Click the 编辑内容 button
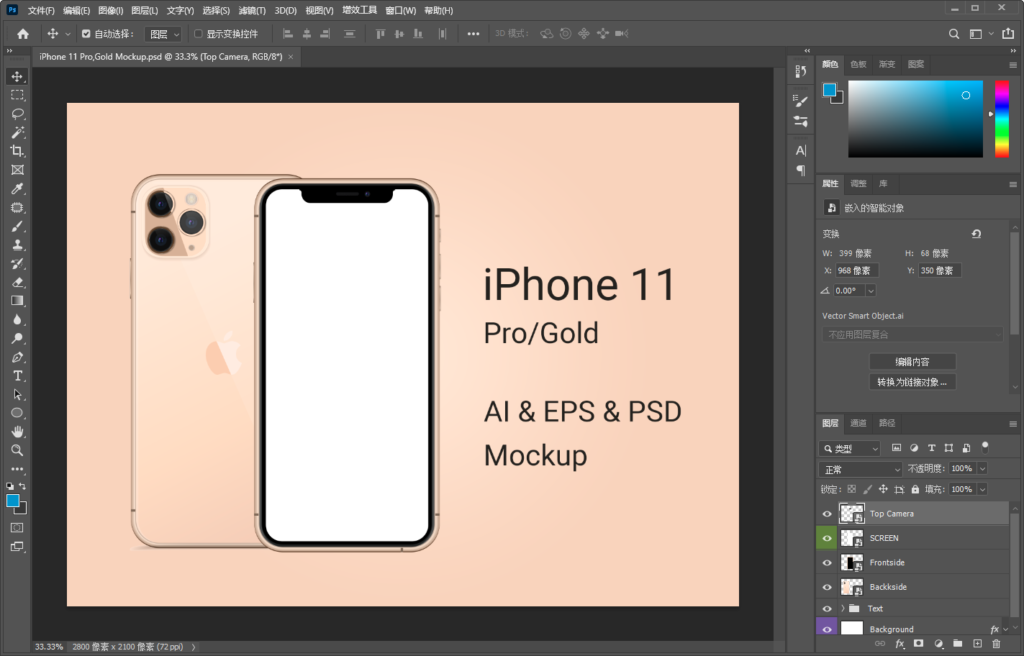The height and width of the screenshot is (656, 1024). pyautogui.click(x=912, y=362)
